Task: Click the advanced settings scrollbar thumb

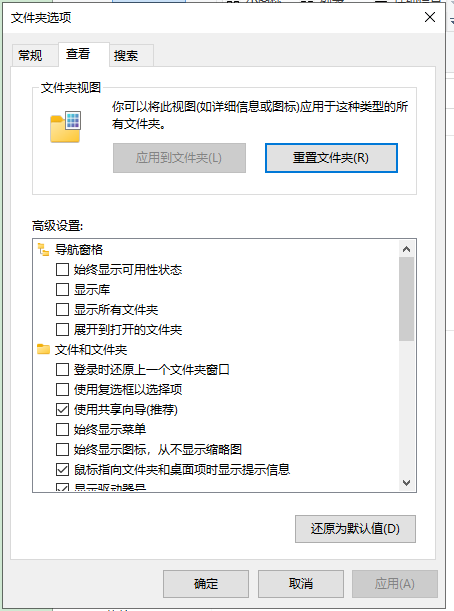Action: pos(406,299)
